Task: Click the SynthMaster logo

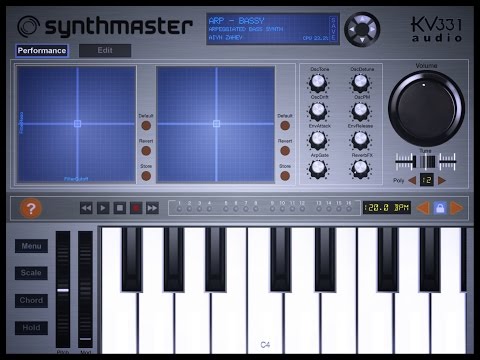Action: point(105,27)
